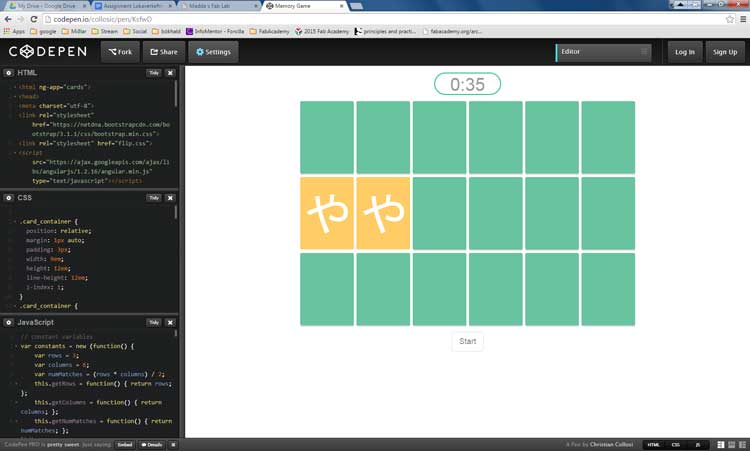
Task: Flip the third card in bottom row
Action: coord(440,289)
